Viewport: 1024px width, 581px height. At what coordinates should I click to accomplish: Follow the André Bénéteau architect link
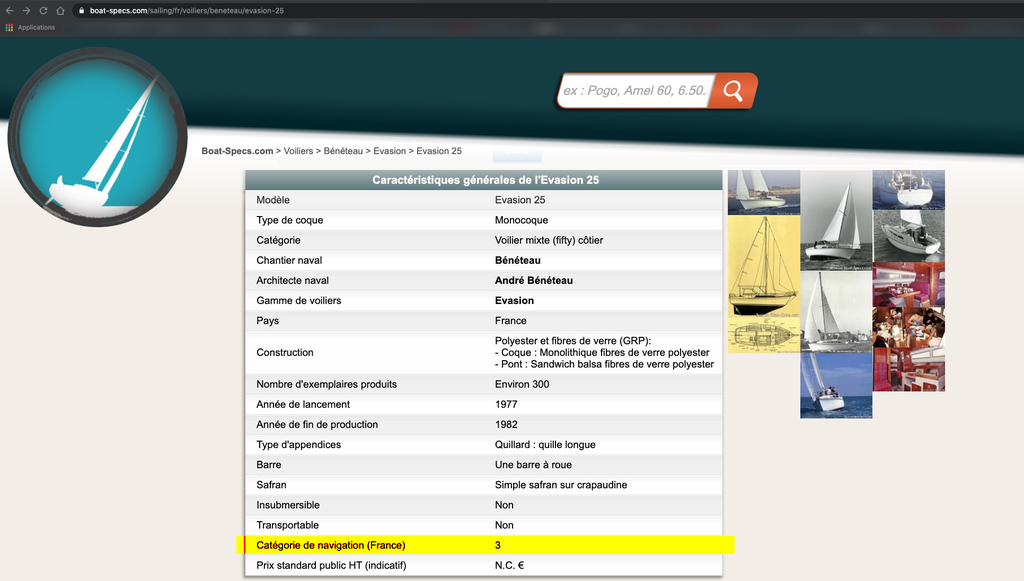coord(534,281)
